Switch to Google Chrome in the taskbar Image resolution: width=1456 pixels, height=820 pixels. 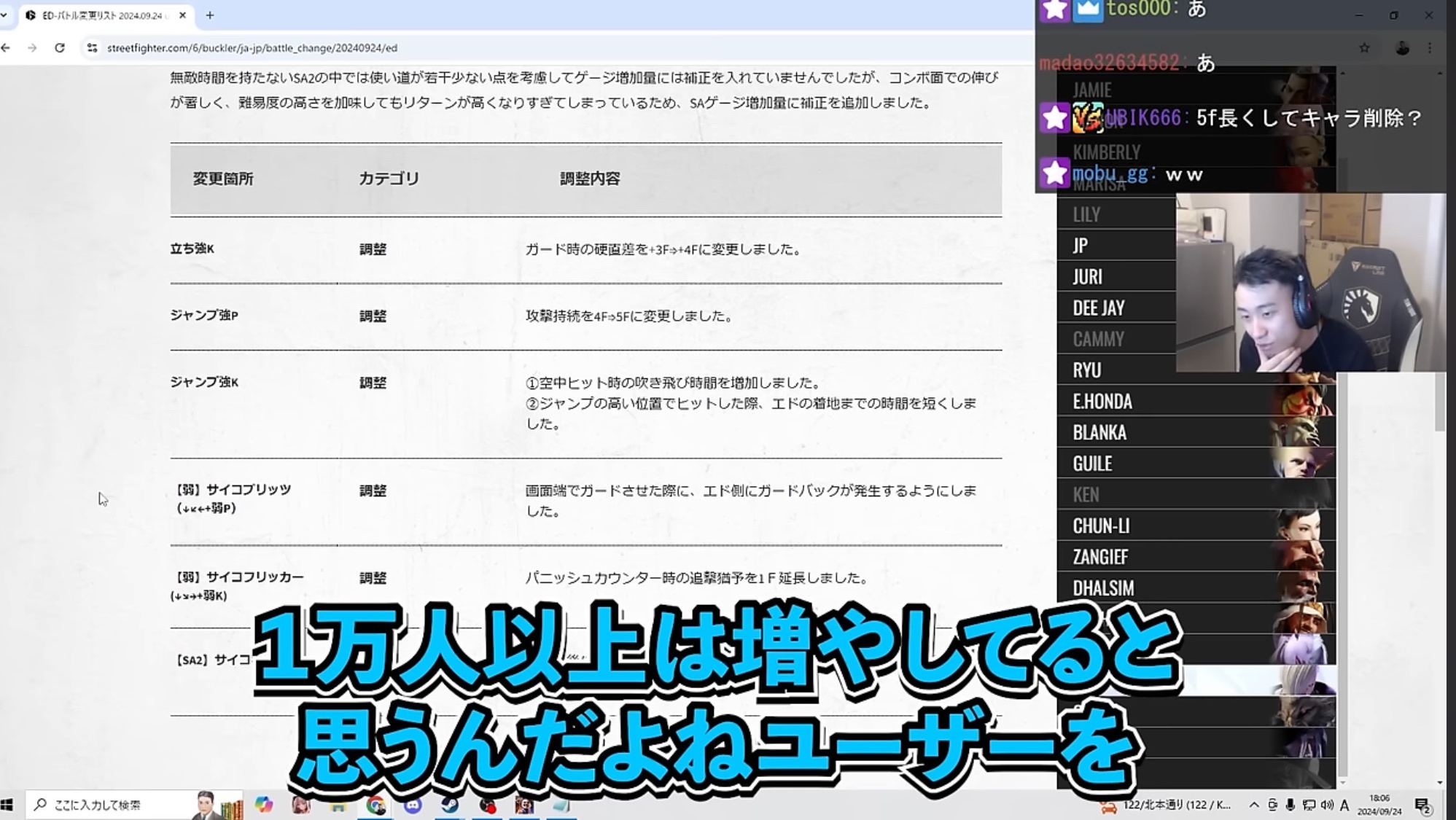pos(375,805)
